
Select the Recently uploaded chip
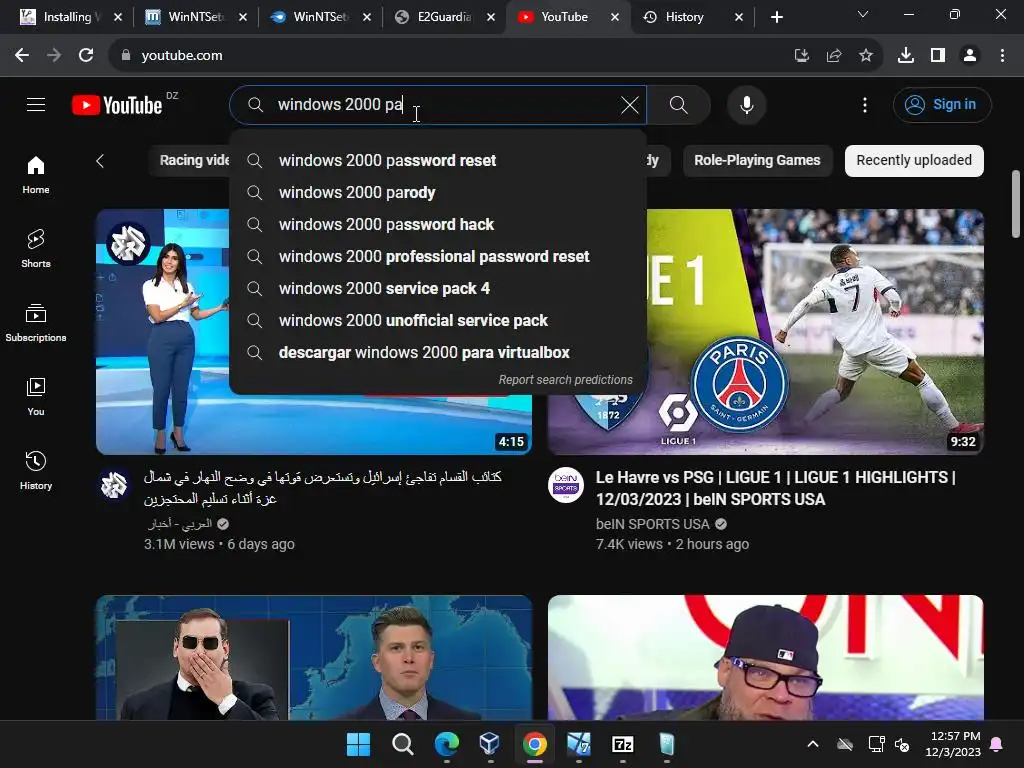(914, 161)
